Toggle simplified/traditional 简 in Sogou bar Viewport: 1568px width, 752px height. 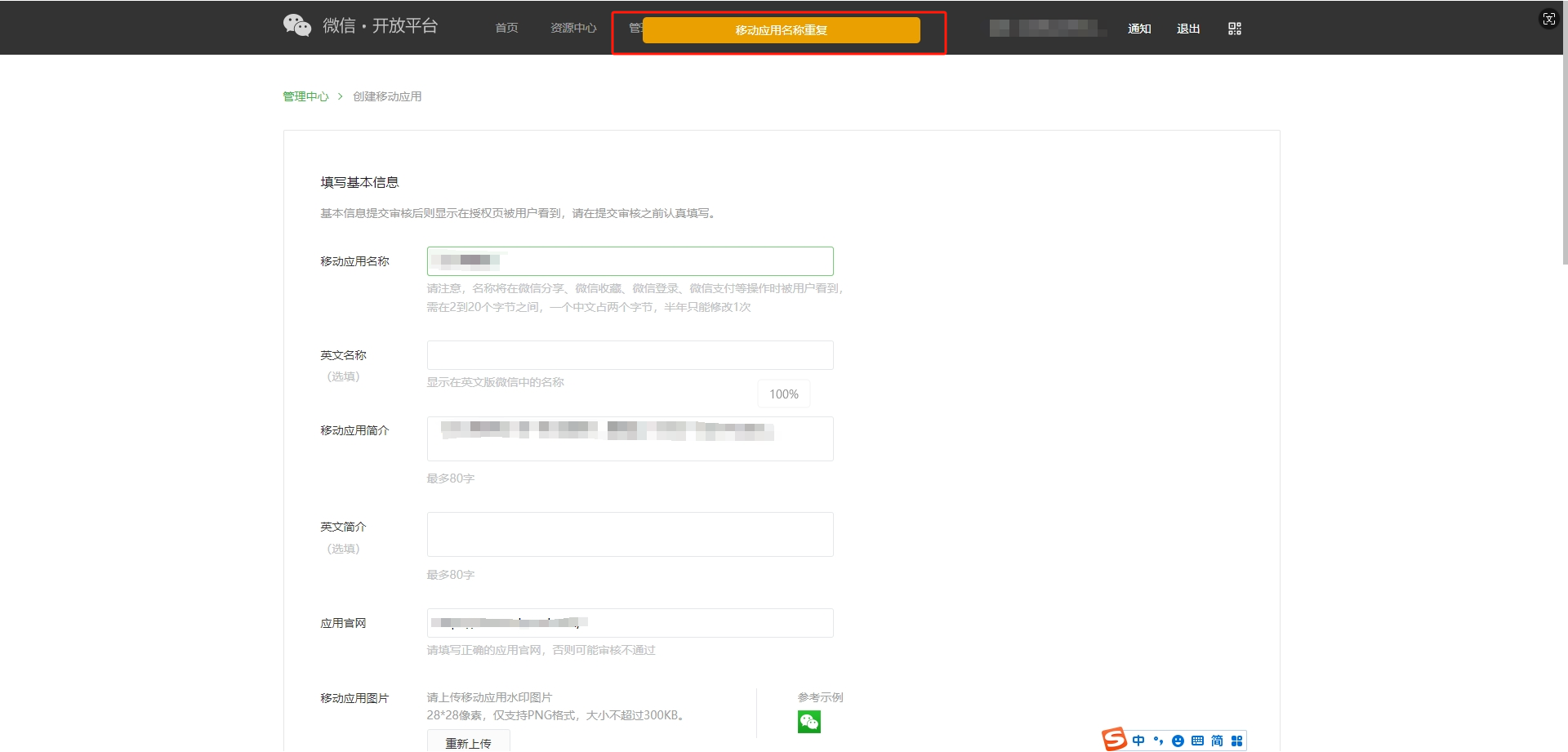pos(1217,741)
